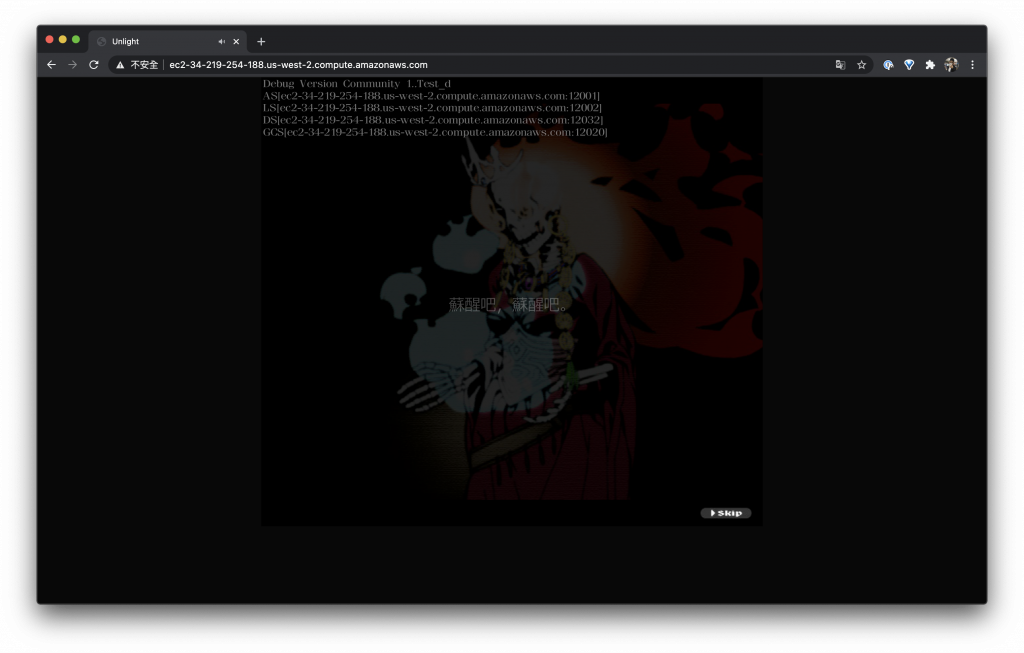Click the GCS server address line
The image size is (1024, 653).
pyautogui.click(x=435, y=132)
